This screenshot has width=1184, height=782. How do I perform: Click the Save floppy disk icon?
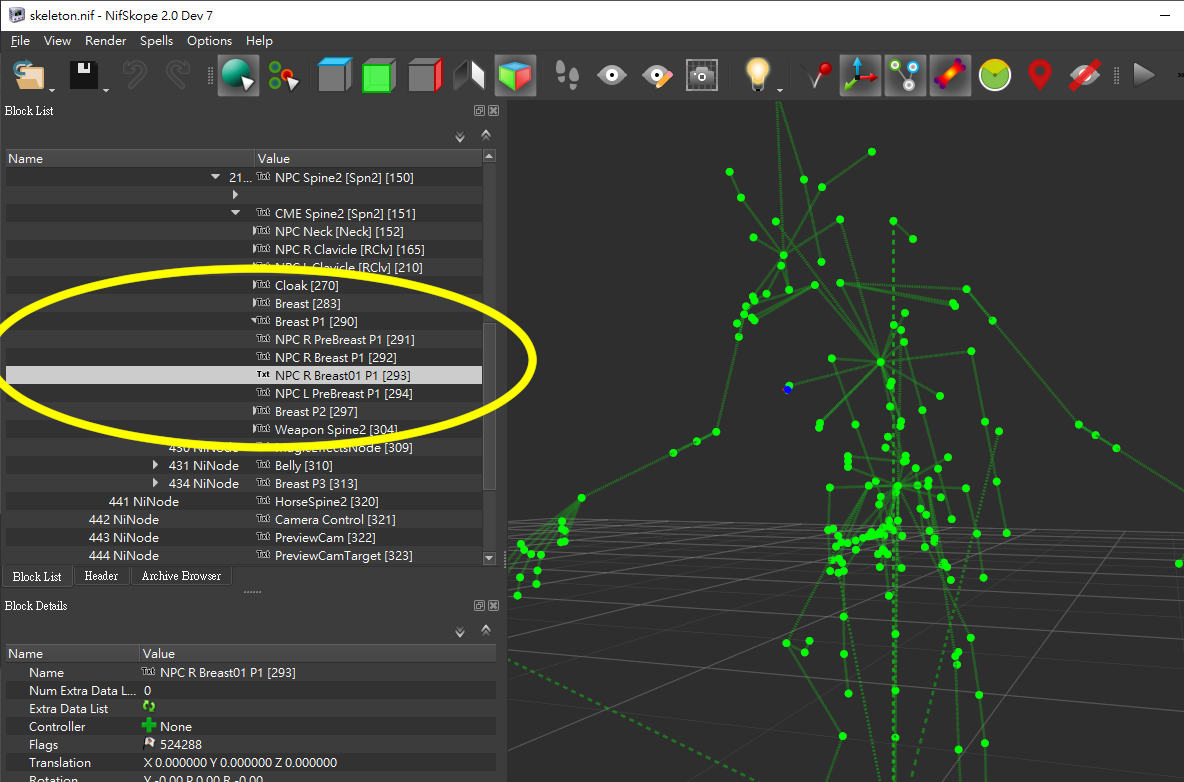tap(83, 75)
